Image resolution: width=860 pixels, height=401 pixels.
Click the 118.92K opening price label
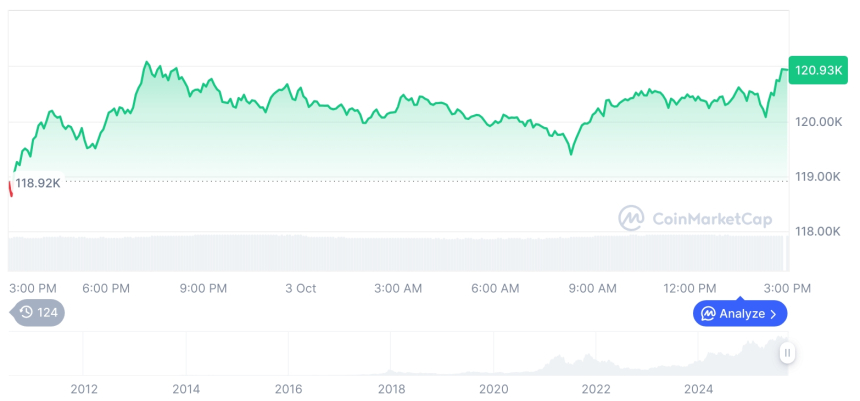point(39,183)
